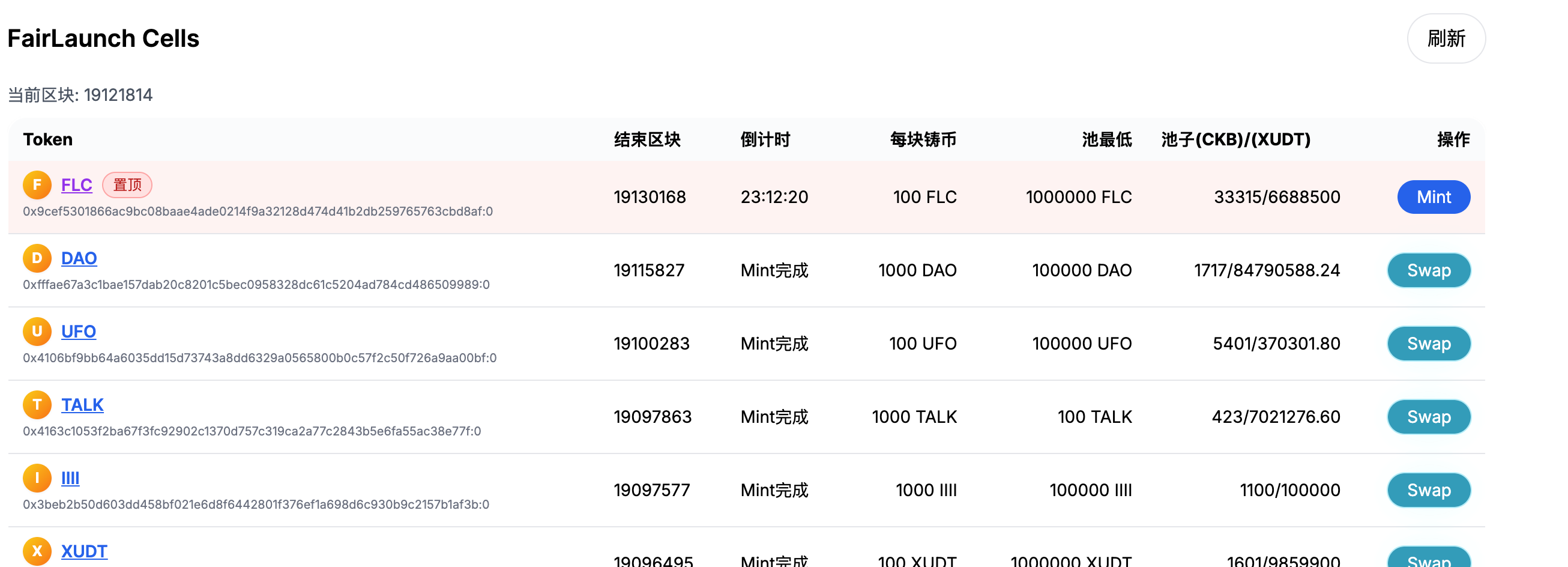Open the FLC token link
This screenshot has width=1568, height=567.
click(x=77, y=184)
